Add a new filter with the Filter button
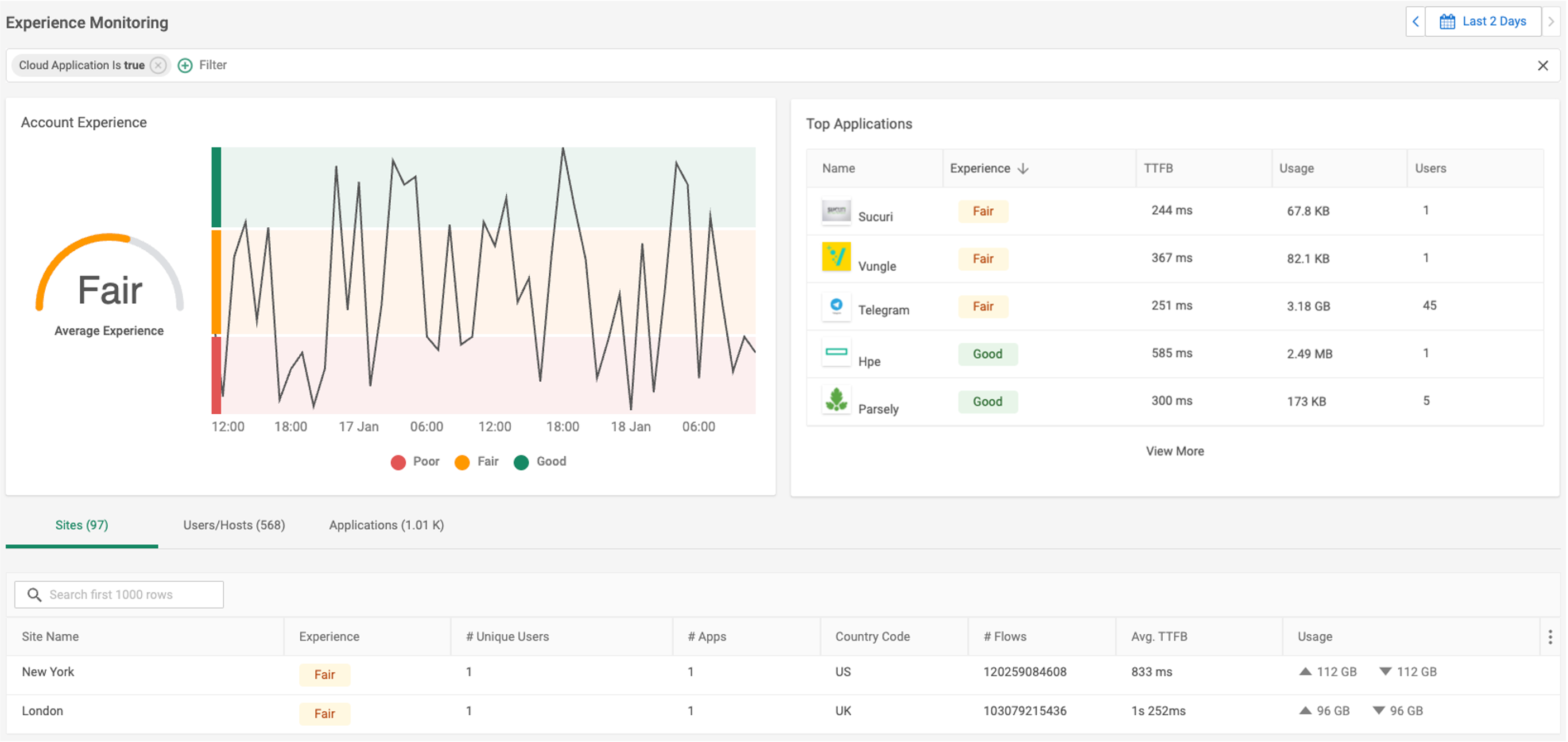The image size is (1568, 742). [184, 65]
